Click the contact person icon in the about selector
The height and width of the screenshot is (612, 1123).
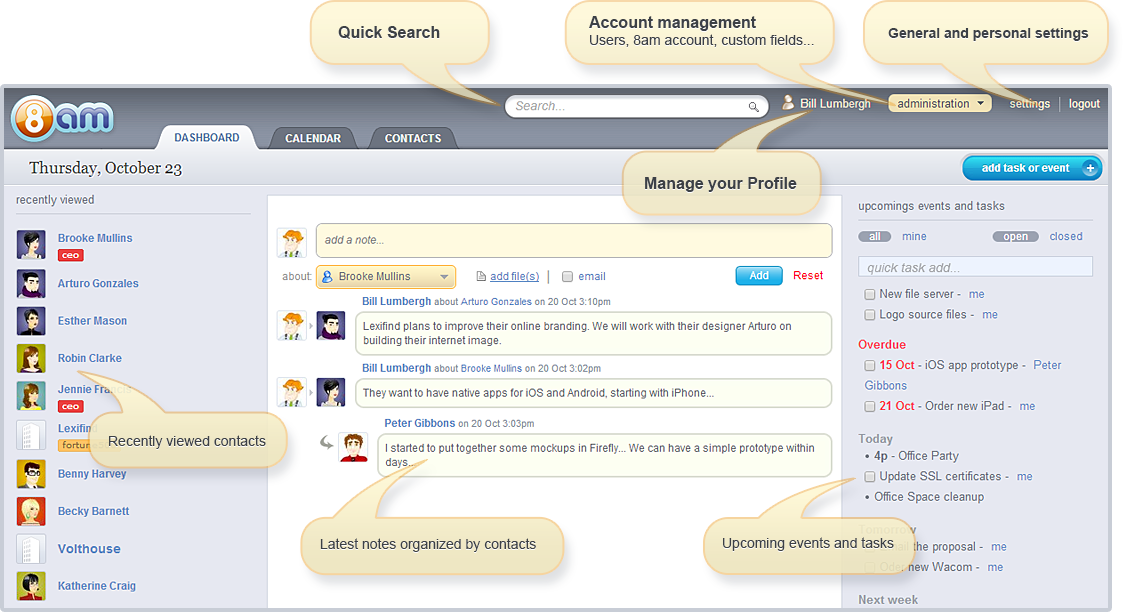[x=329, y=276]
